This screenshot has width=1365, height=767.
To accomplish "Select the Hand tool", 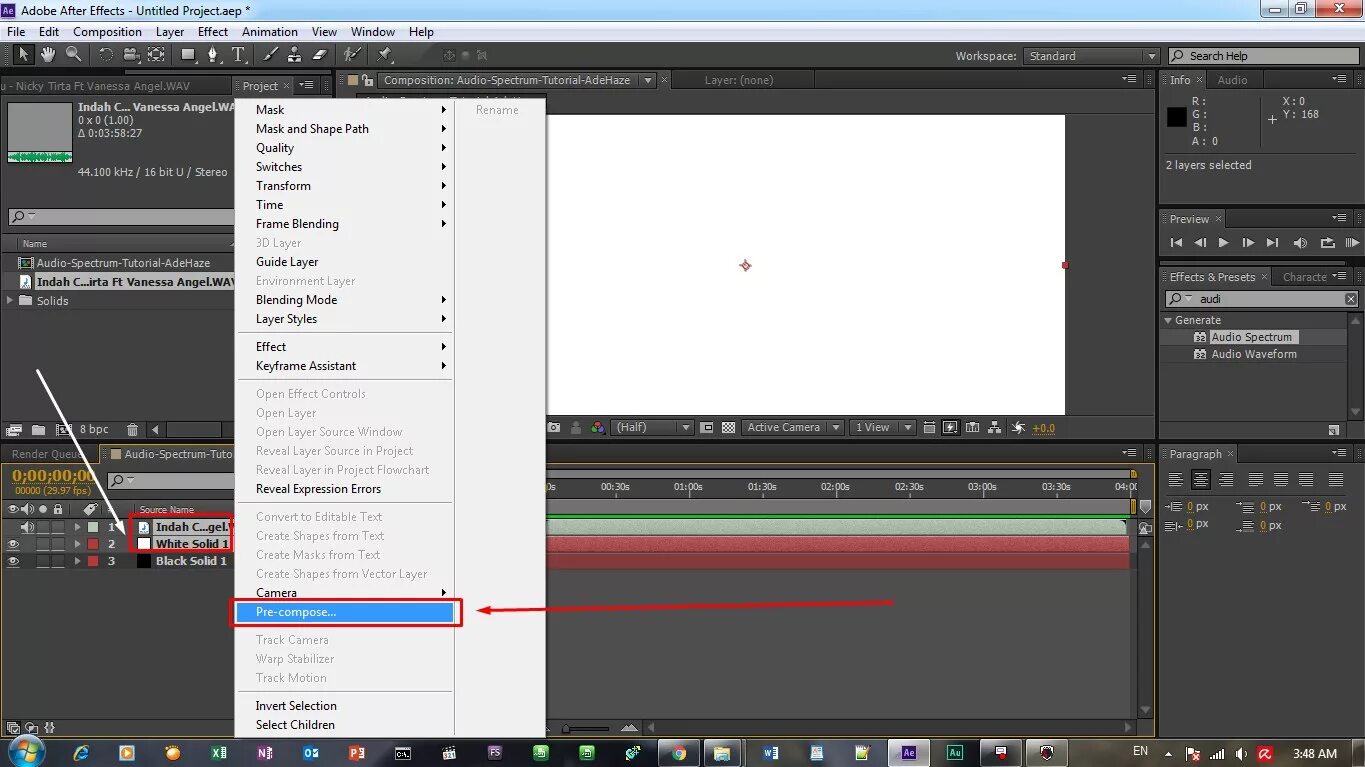I will [48, 54].
